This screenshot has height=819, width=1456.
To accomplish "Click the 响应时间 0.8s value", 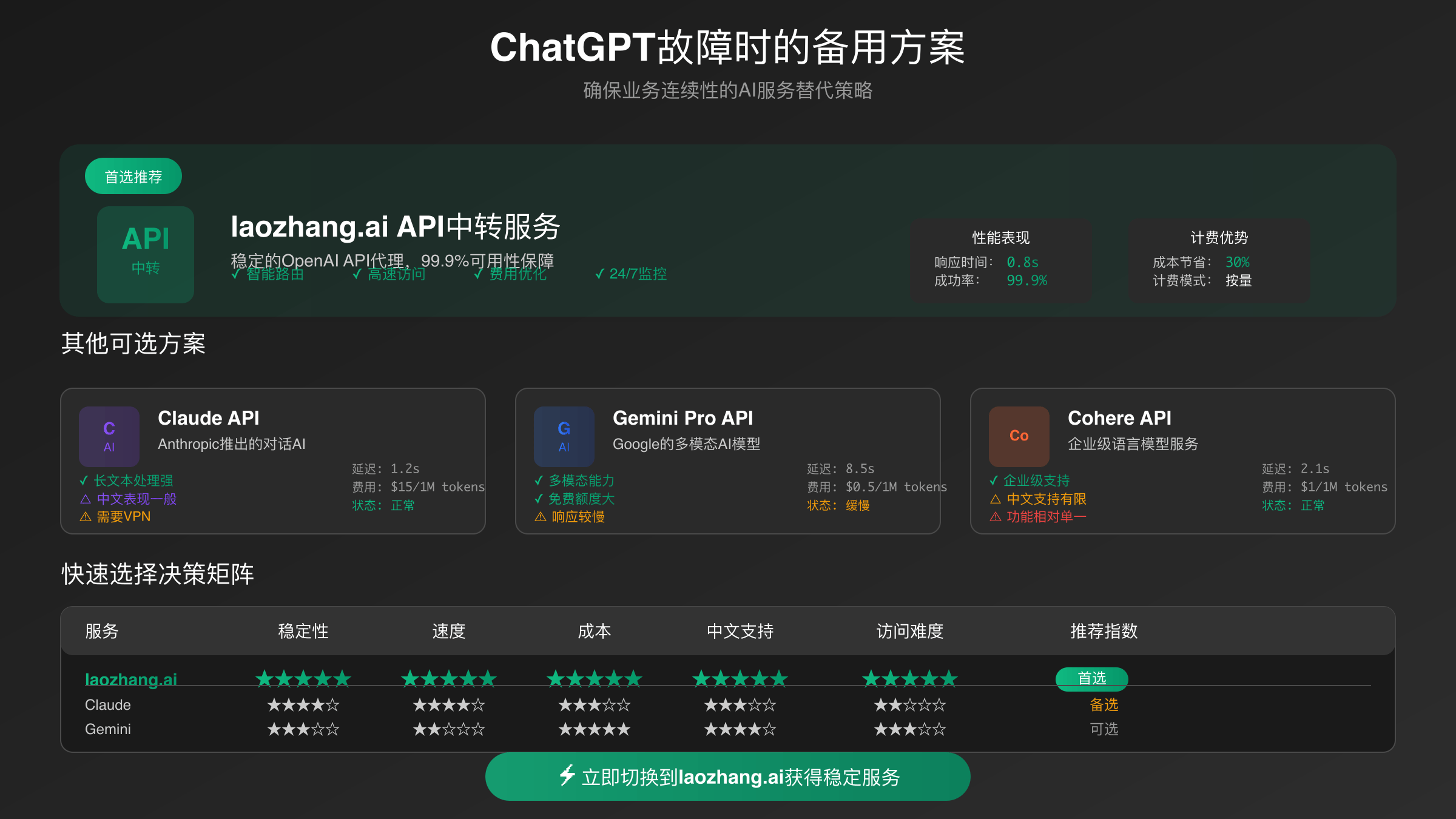I will tap(1023, 262).
